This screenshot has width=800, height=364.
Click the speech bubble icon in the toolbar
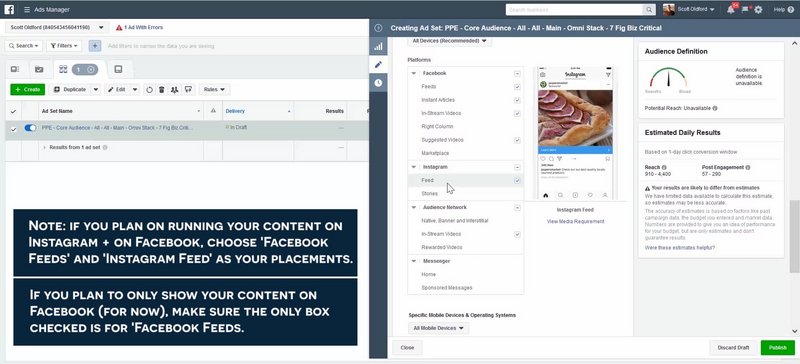(x=188, y=89)
